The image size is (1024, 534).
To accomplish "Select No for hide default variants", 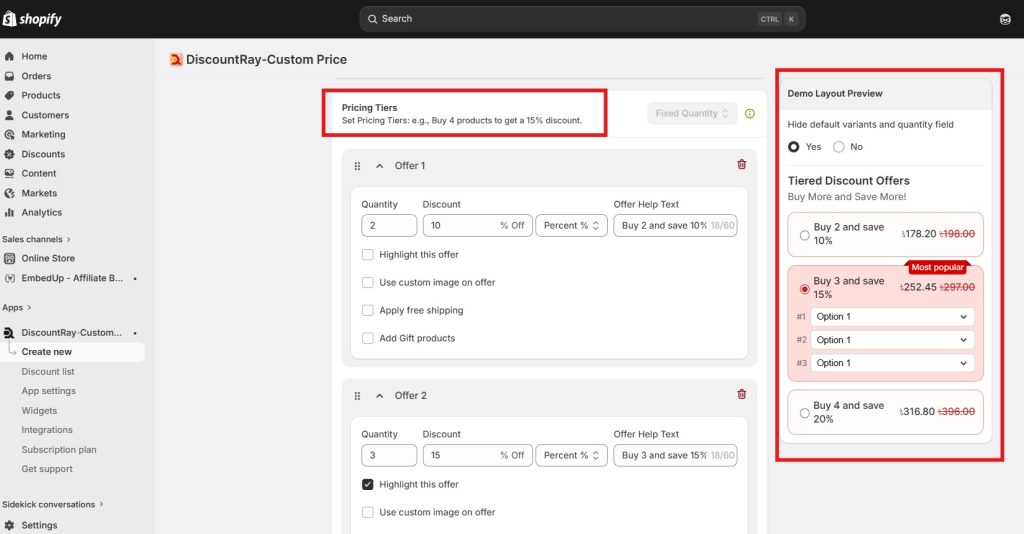I will (839, 147).
